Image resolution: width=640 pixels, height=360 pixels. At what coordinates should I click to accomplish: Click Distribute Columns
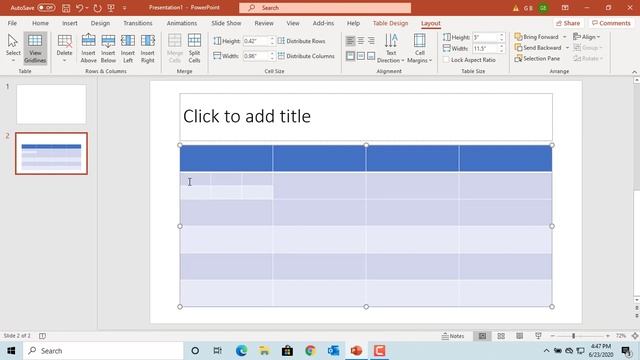coord(306,56)
